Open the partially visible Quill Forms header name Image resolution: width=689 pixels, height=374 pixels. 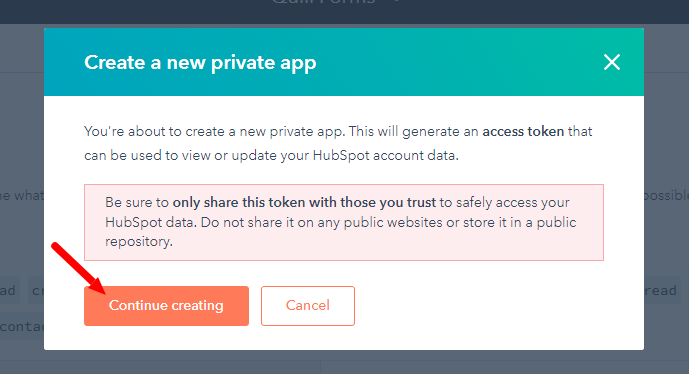coord(323,2)
